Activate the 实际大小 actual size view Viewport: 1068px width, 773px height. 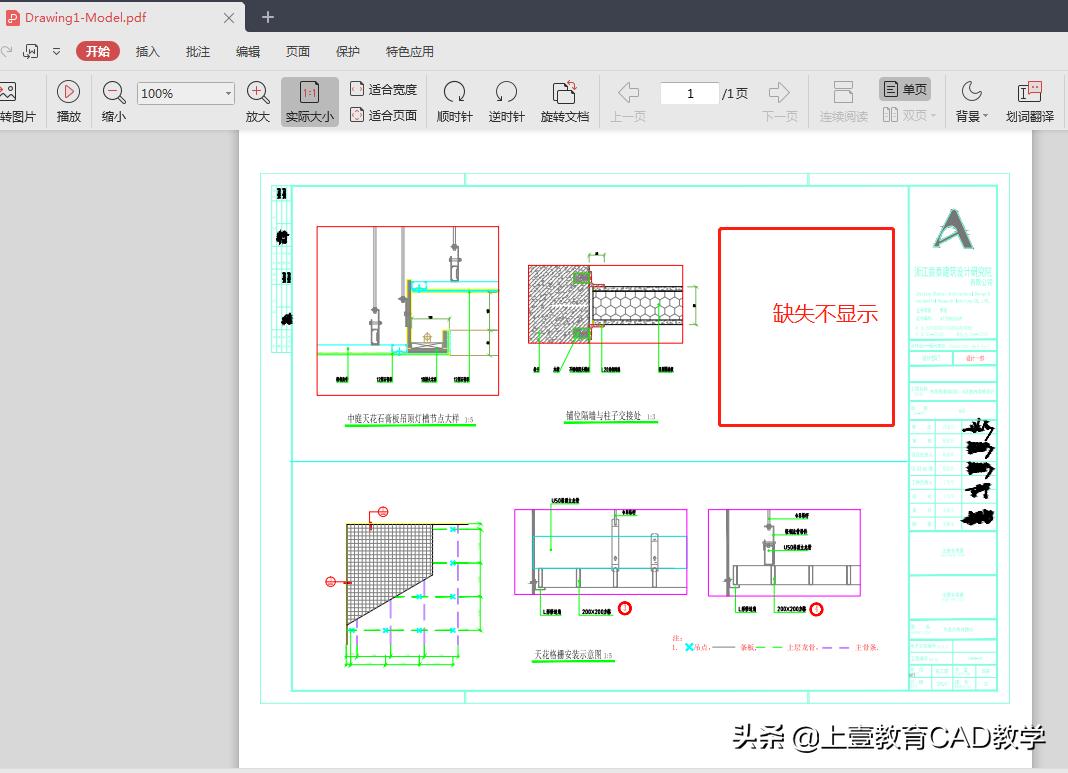coord(309,100)
